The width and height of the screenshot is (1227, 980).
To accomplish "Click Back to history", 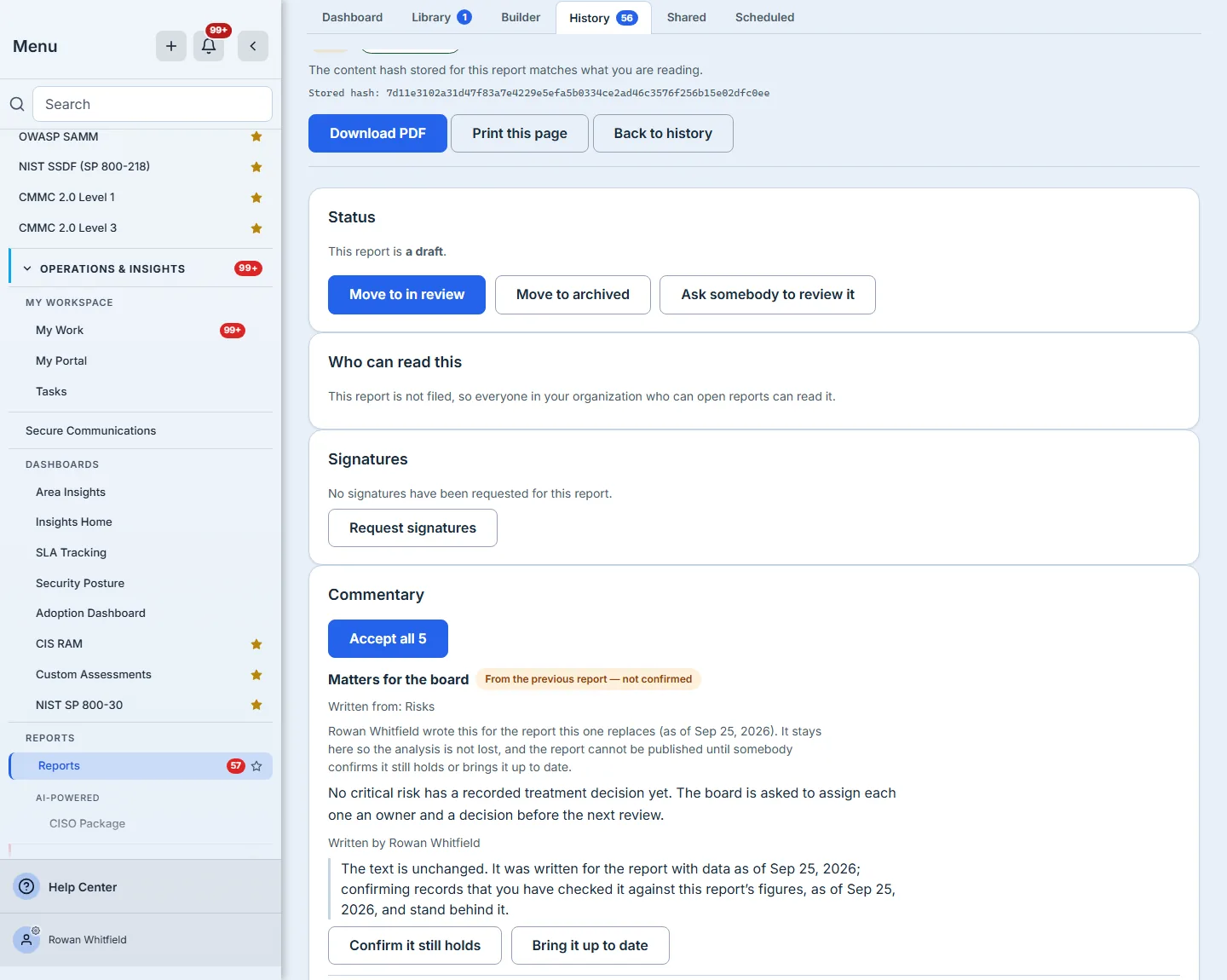I will [663, 134].
